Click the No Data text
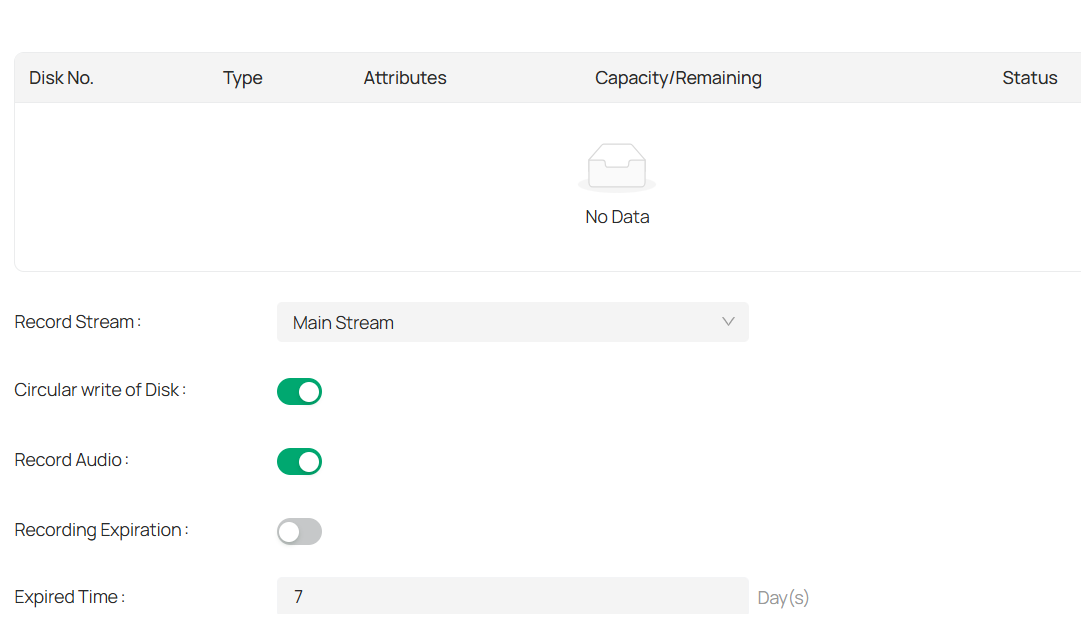The height and width of the screenshot is (627, 1081). click(617, 216)
